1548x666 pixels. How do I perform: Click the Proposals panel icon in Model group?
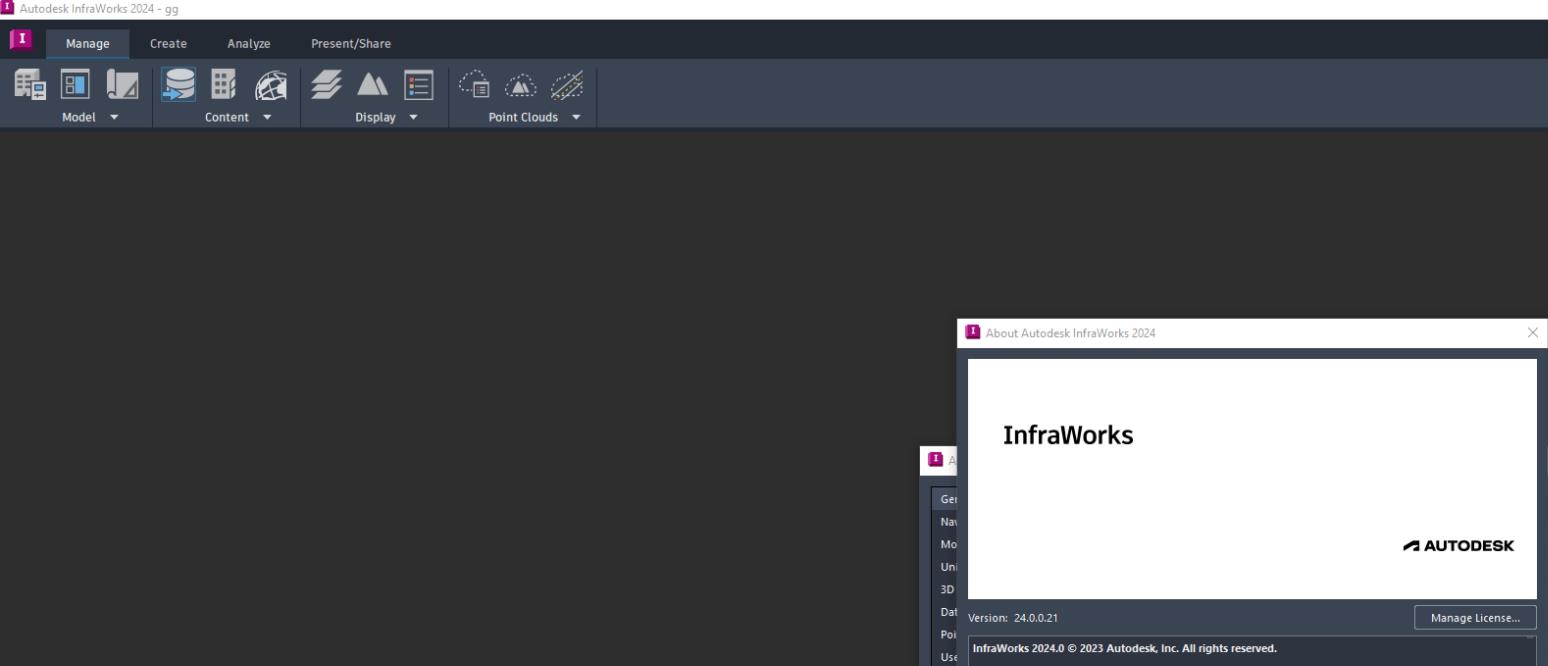coord(76,86)
